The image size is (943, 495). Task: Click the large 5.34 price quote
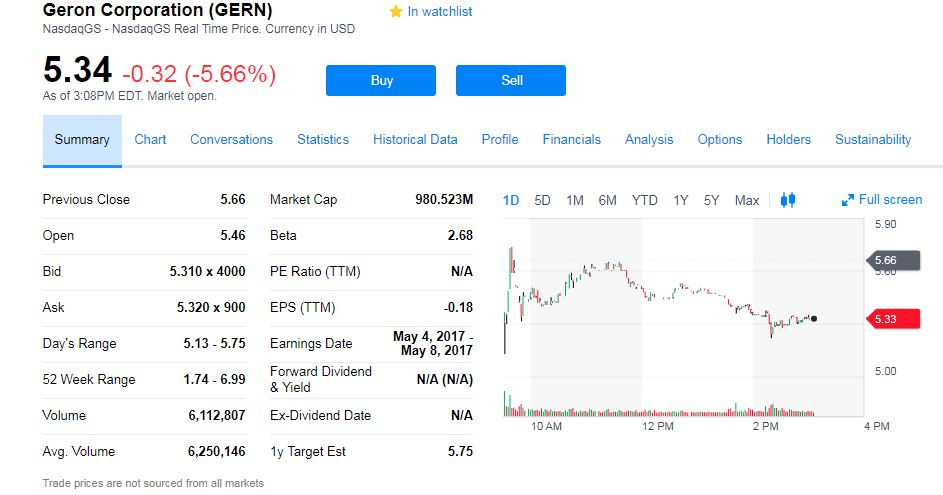[78, 70]
